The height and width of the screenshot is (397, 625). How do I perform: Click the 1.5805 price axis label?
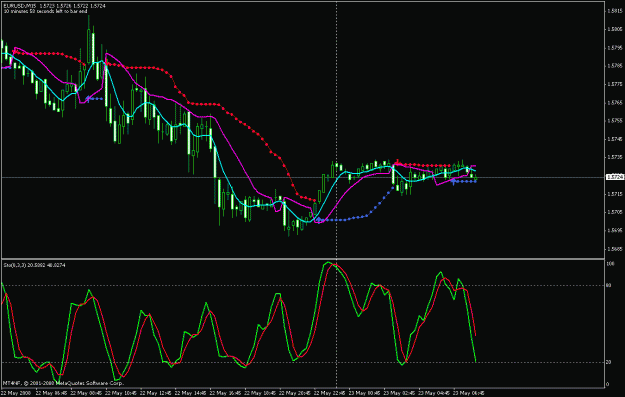[x=615, y=29]
